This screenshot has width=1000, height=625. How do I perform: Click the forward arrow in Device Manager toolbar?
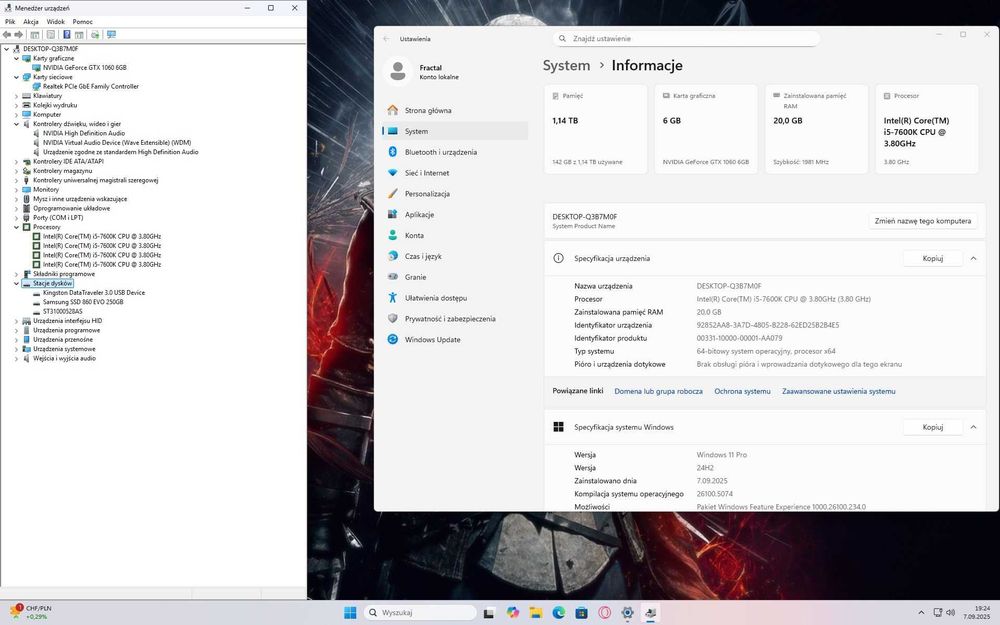18,34
